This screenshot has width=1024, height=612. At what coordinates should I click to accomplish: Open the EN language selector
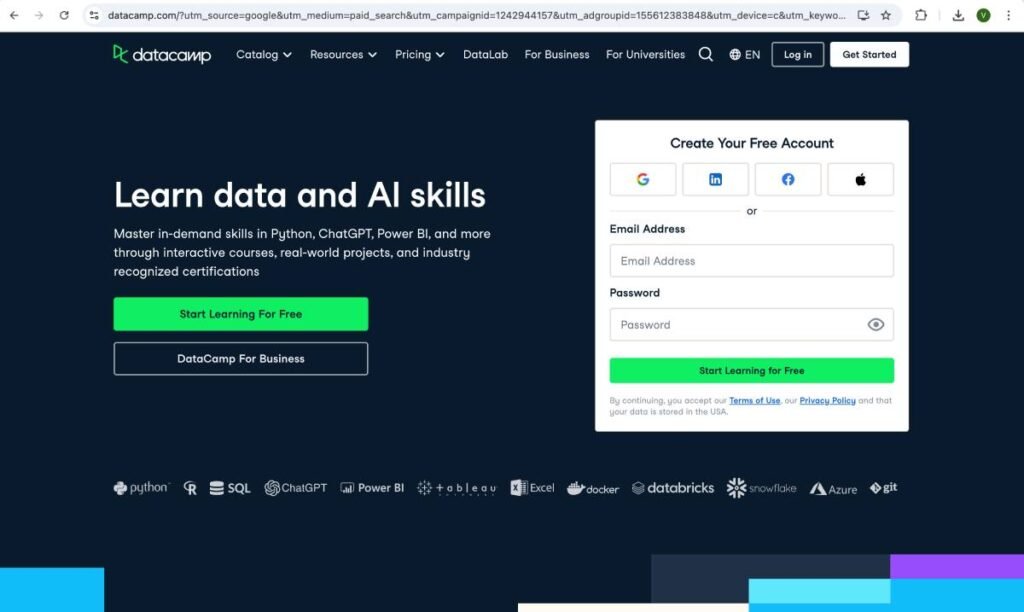click(744, 54)
